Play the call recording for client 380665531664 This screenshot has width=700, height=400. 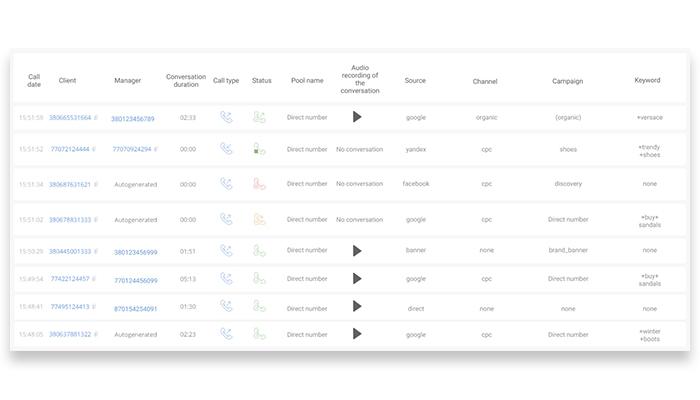(x=357, y=117)
